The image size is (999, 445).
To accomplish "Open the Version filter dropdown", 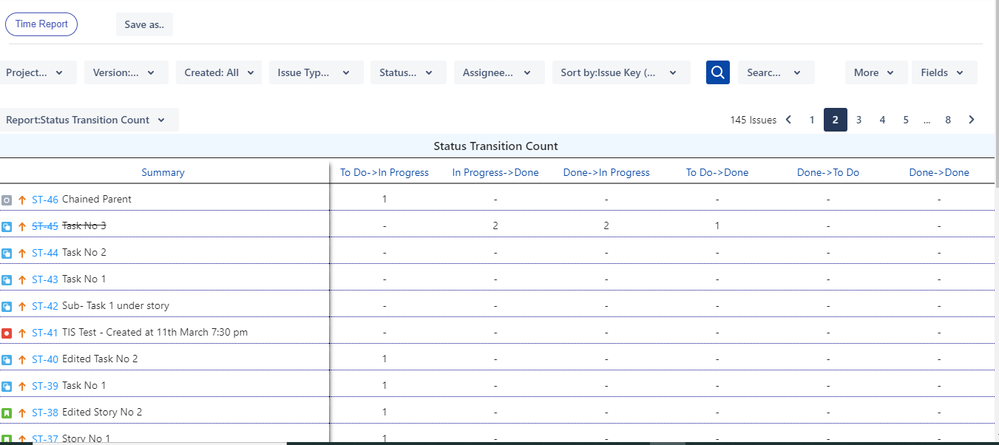I will tap(126, 73).
